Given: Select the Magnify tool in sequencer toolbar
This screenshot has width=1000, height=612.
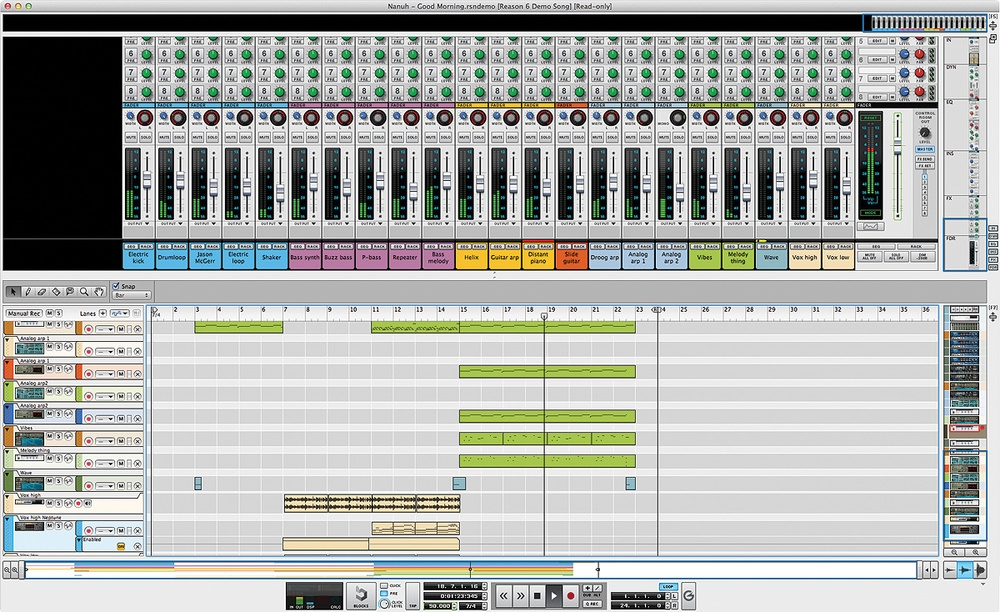Looking at the screenshot, I should [x=85, y=292].
